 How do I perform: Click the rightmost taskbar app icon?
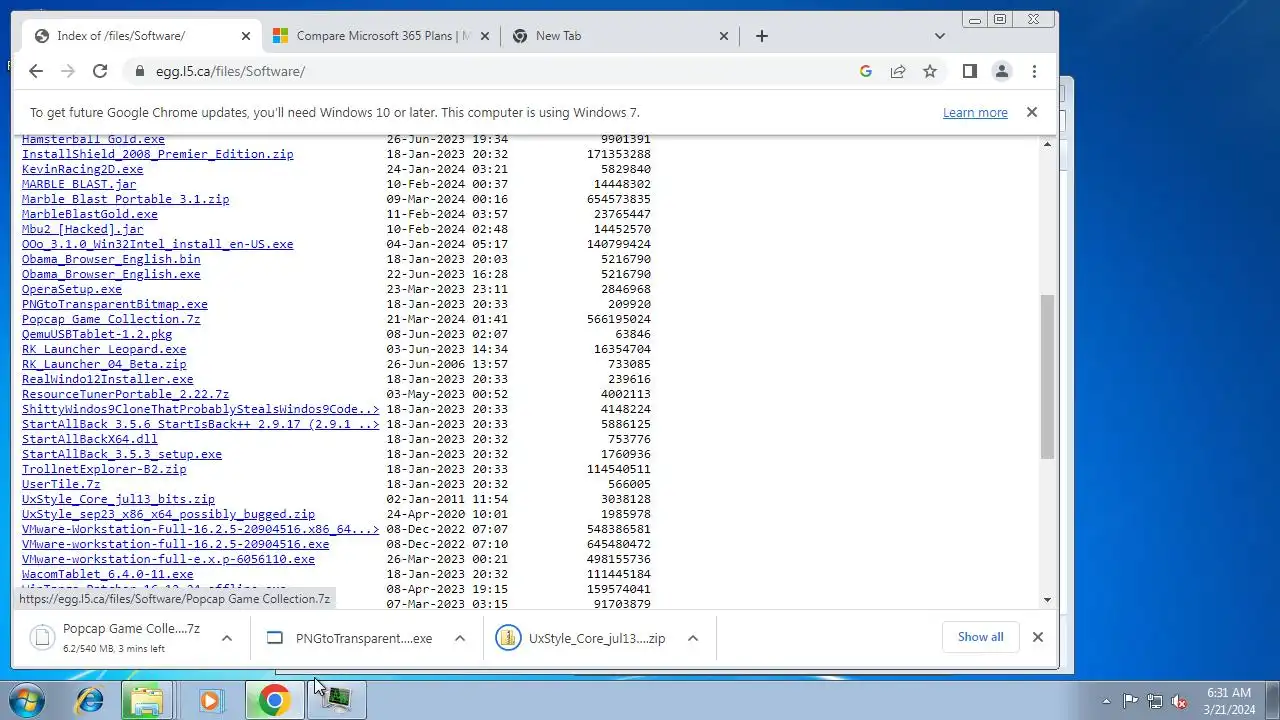(337, 700)
